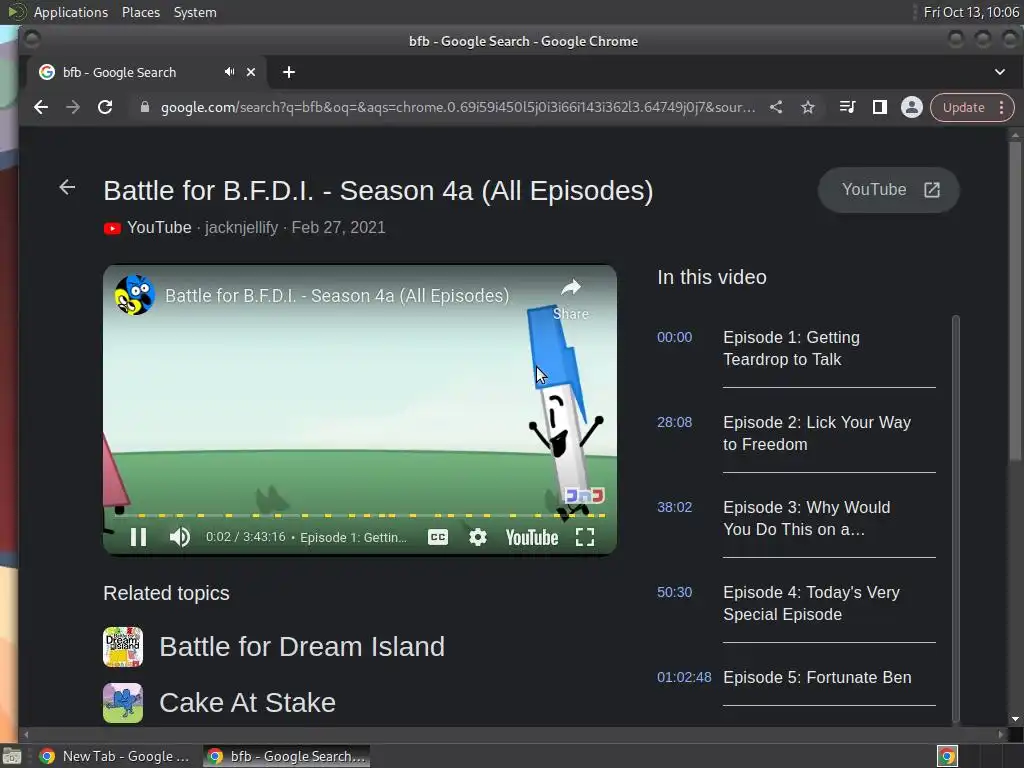This screenshot has width=1024, height=768.
Task: Open the window menu button in titlebar
Action: click(31, 40)
